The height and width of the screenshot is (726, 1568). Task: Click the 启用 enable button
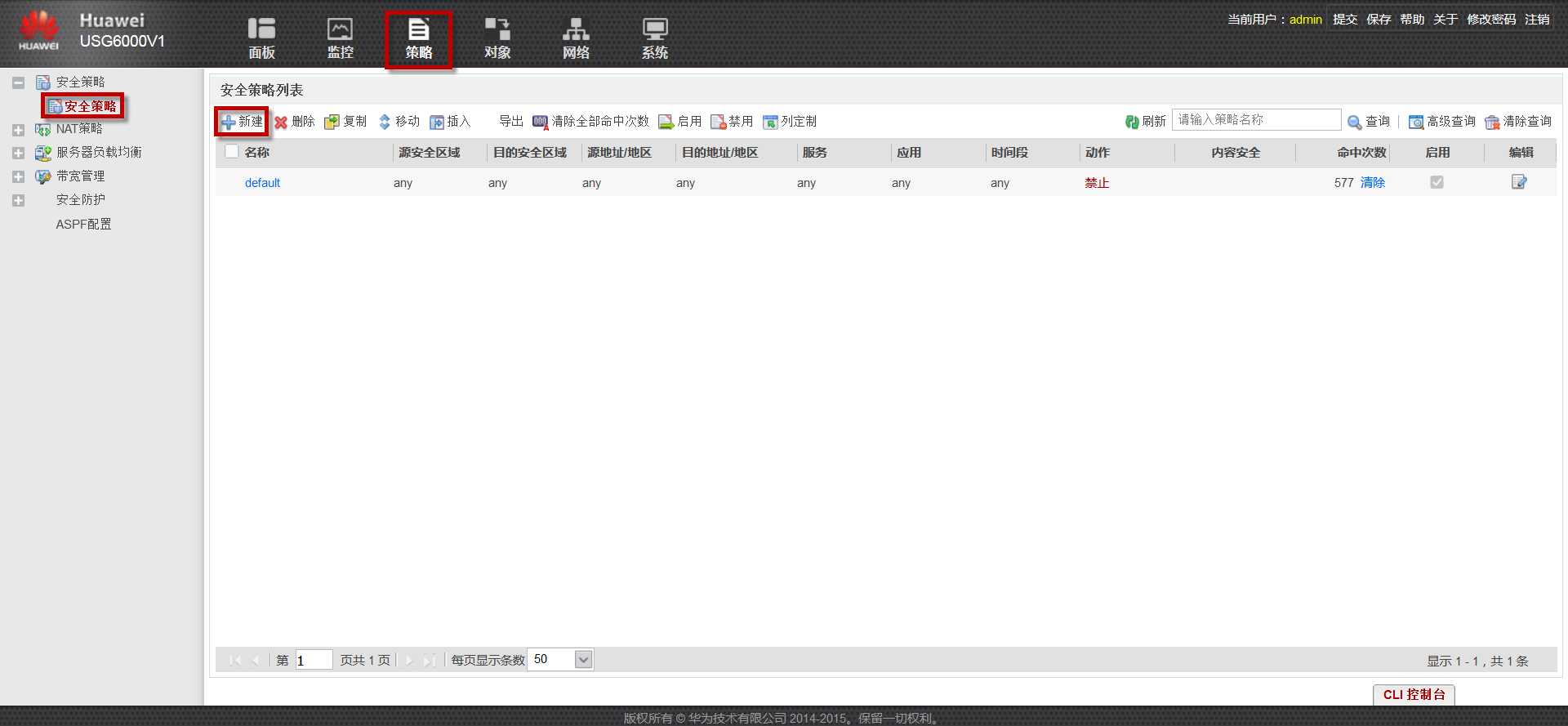click(680, 122)
